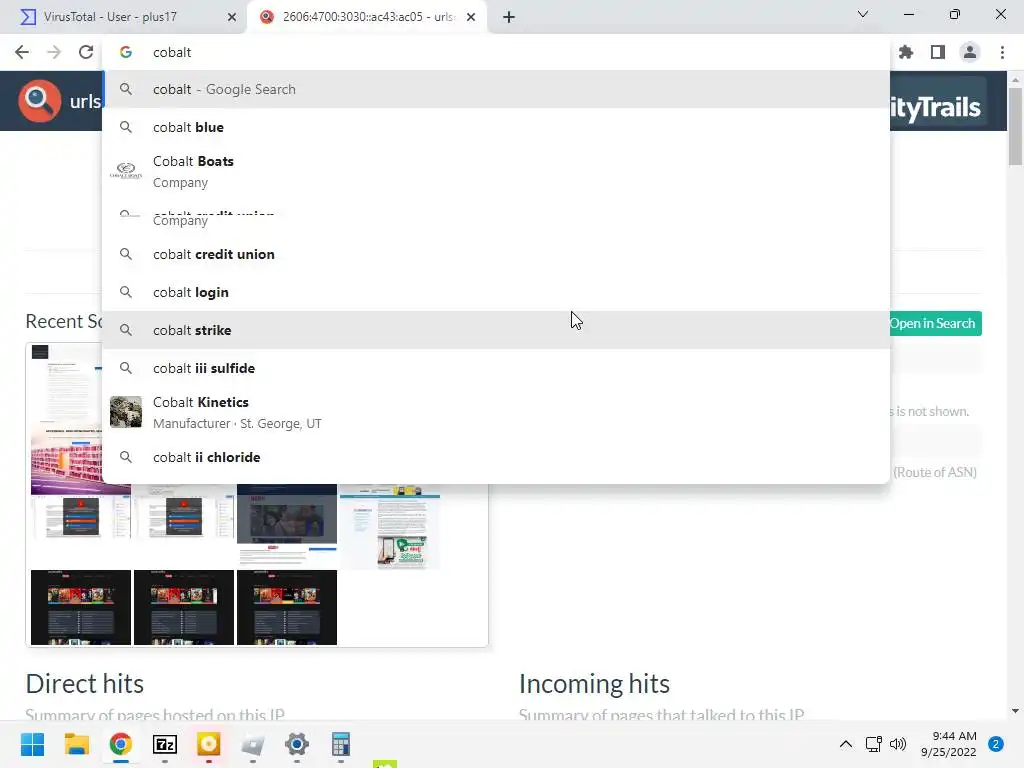Go back to the previous page
1024x768 pixels.
22,52
